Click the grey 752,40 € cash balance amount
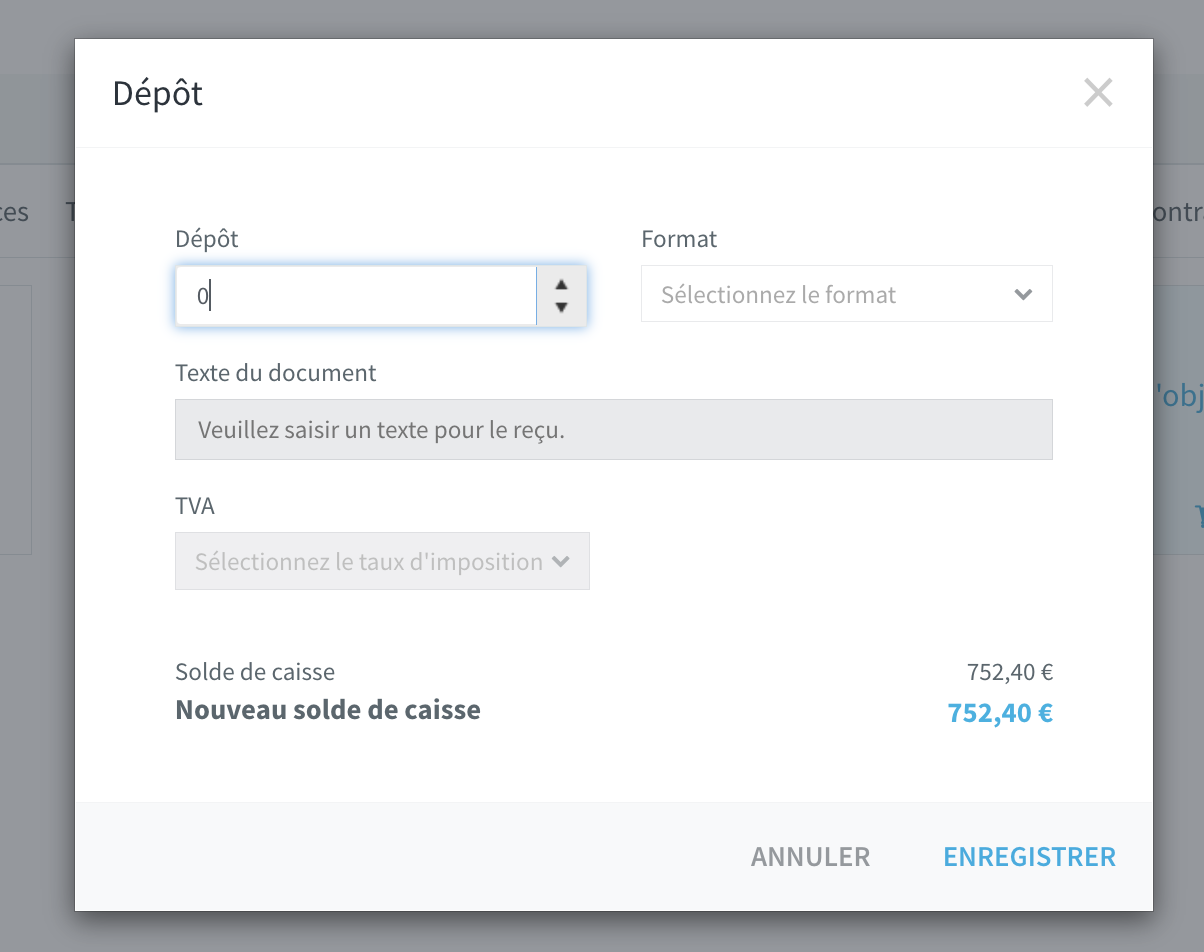The height and width of the screenshot is (952, 1204). 1010,672
